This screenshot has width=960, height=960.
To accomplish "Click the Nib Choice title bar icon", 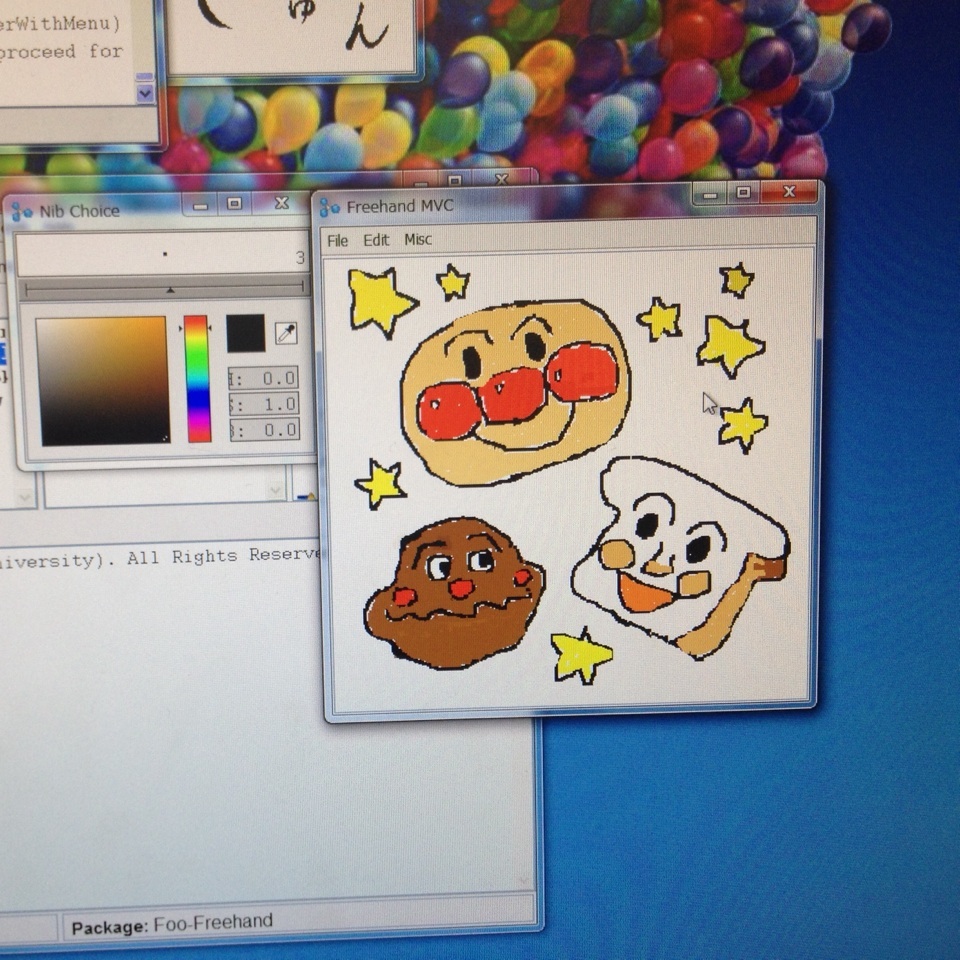I will tap(22, 212).
